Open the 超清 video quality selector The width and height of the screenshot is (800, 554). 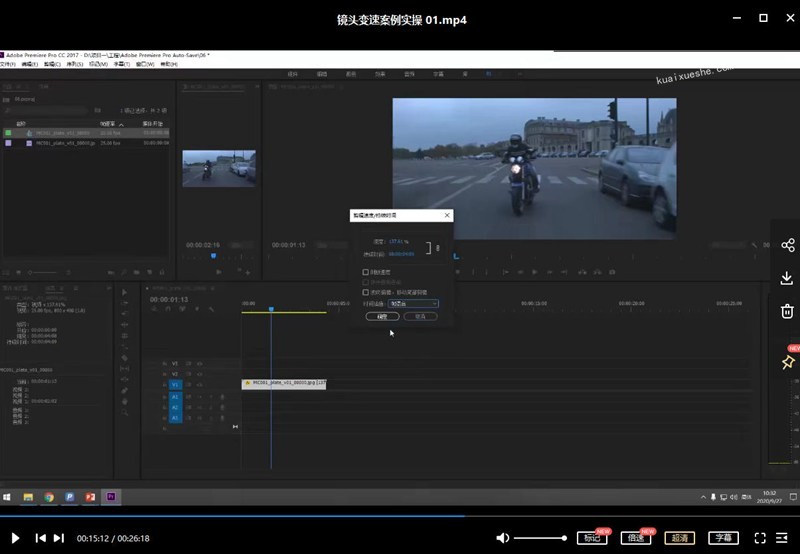[680, 538]
